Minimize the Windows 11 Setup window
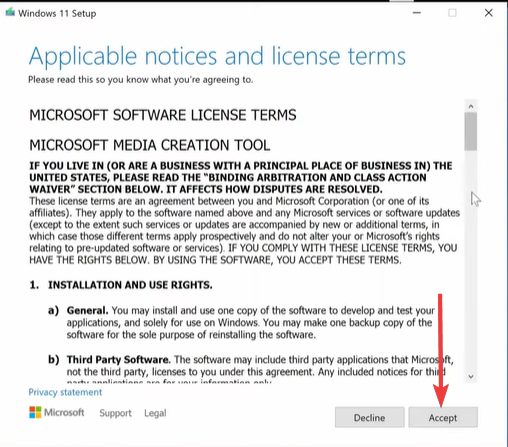Screen dimensions: 508x447 tap(417, 13)
